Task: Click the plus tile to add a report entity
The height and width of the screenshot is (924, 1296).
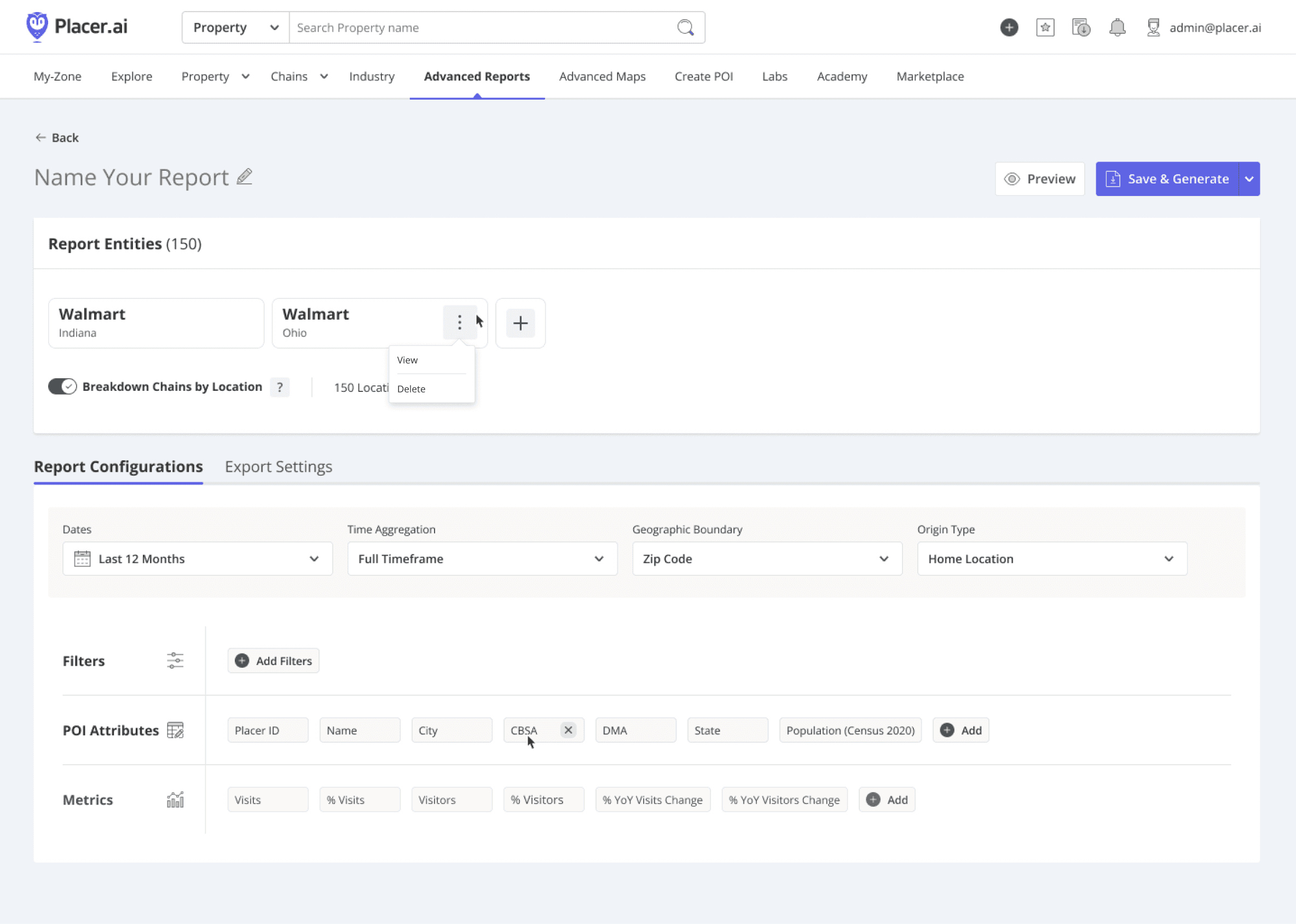Action: pyautogui.click(x=519, y=322)
